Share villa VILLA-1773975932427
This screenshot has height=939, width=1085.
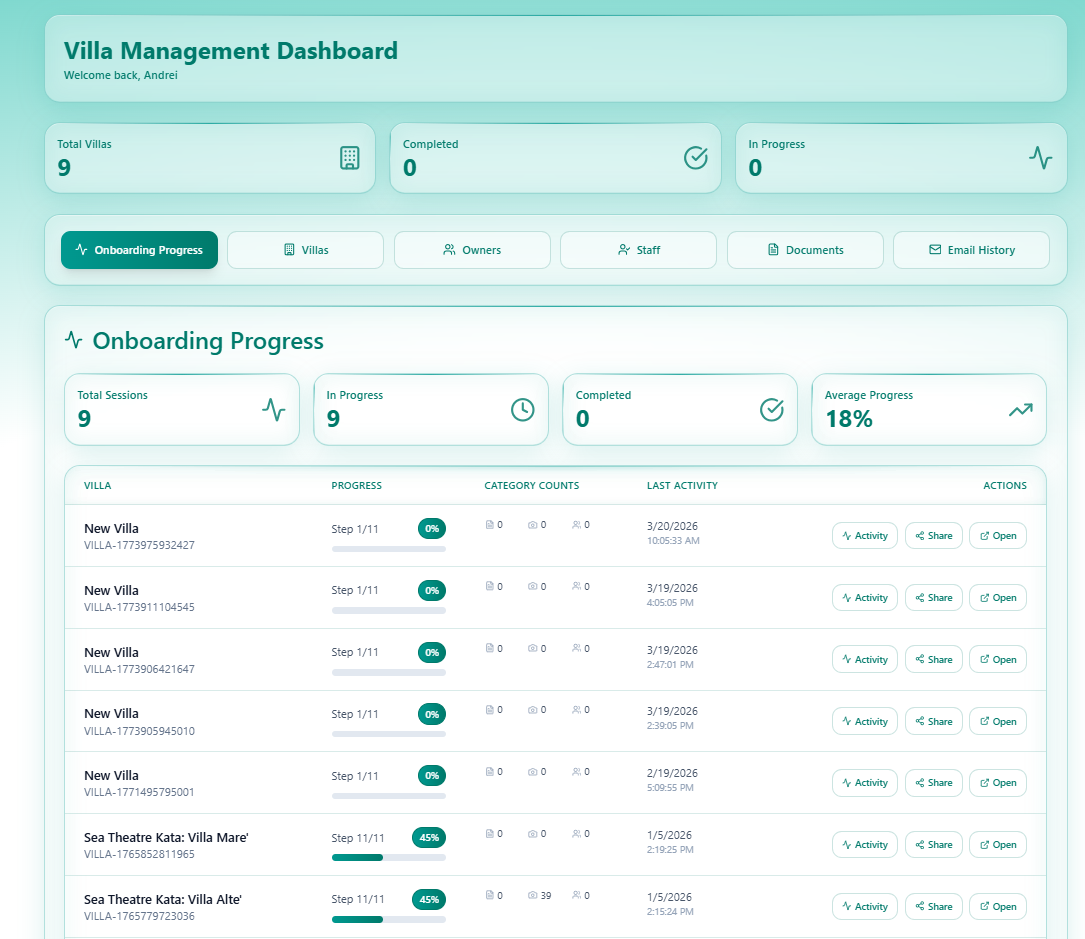click(933, 536)
